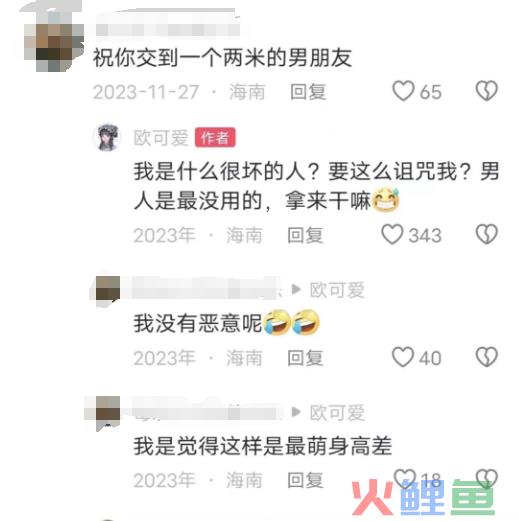Open 欧可爱 mention in 身高差 reply header
The height and width of the screenshot is (521, 519).
tap(337, 413)
